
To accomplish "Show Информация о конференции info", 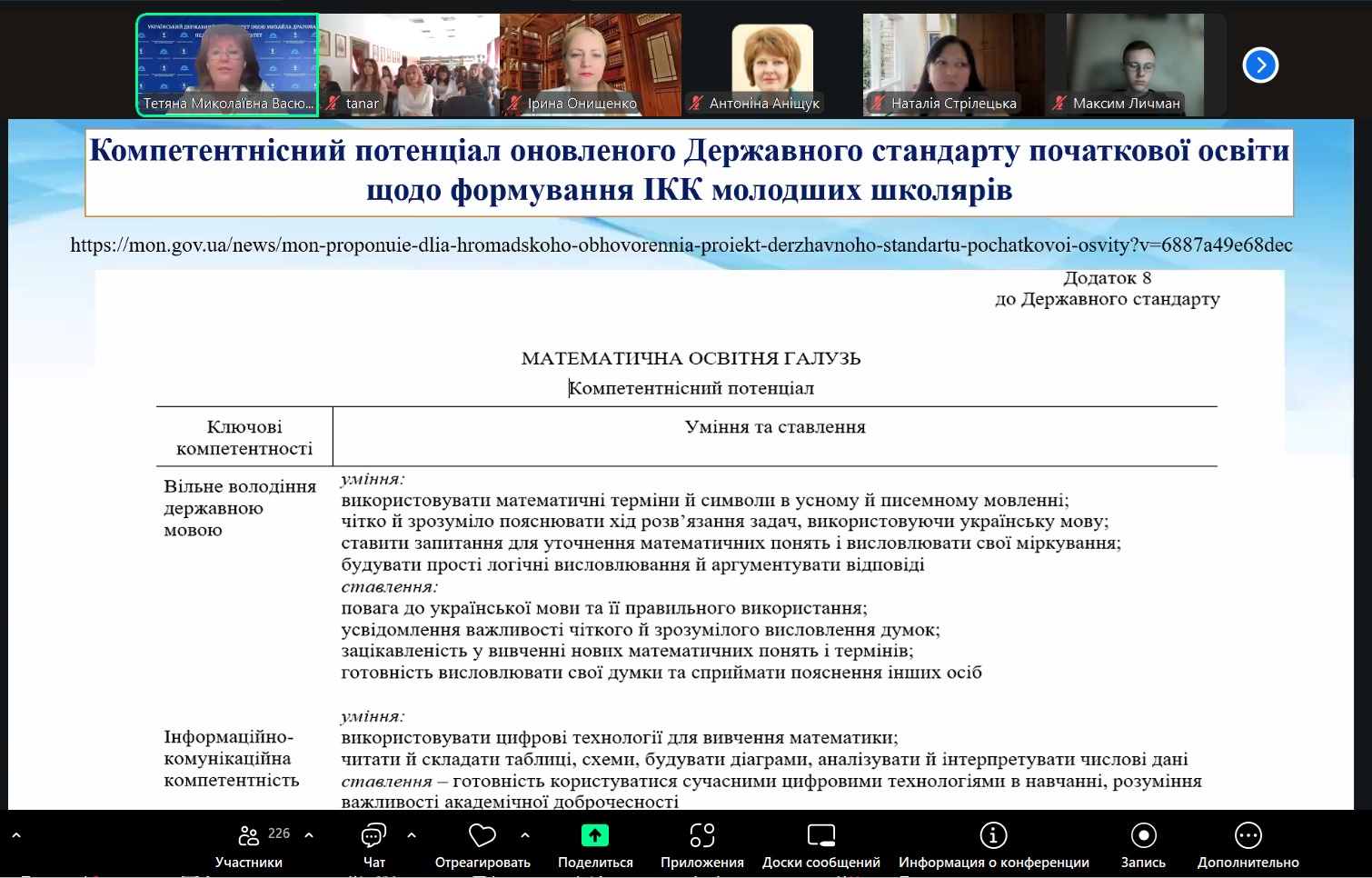I will pos(993,836).
